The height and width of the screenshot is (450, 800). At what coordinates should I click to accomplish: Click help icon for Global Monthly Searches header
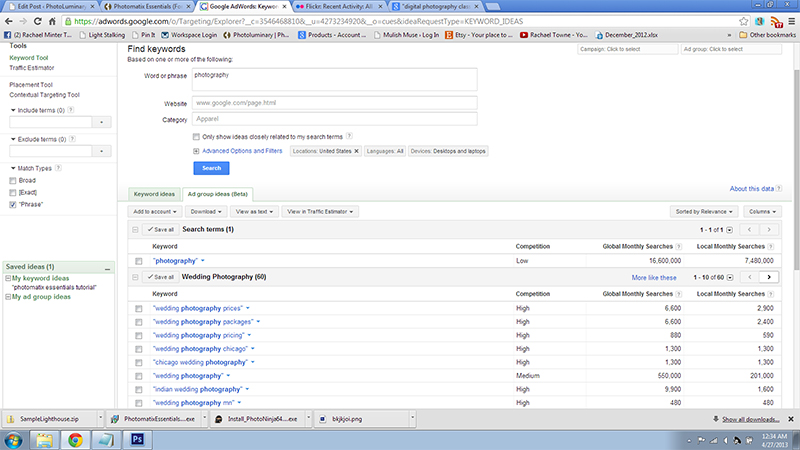[679, 246]
